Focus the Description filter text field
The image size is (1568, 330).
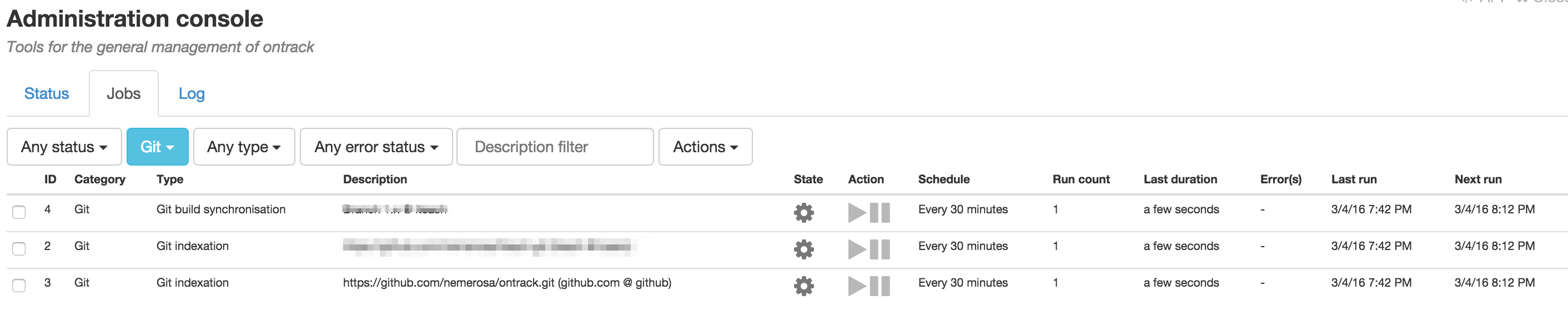point(555,147)
